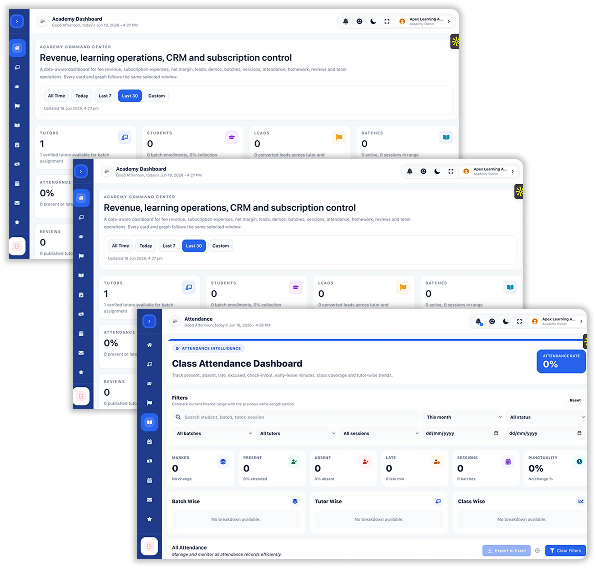Focus the Search student, batch, tutor field
Viewport: 596px width, 568px height.
tap(295, 417)
